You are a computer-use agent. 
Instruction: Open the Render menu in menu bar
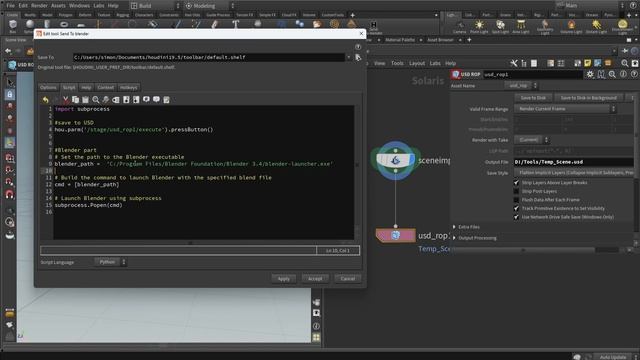(39, 6)
